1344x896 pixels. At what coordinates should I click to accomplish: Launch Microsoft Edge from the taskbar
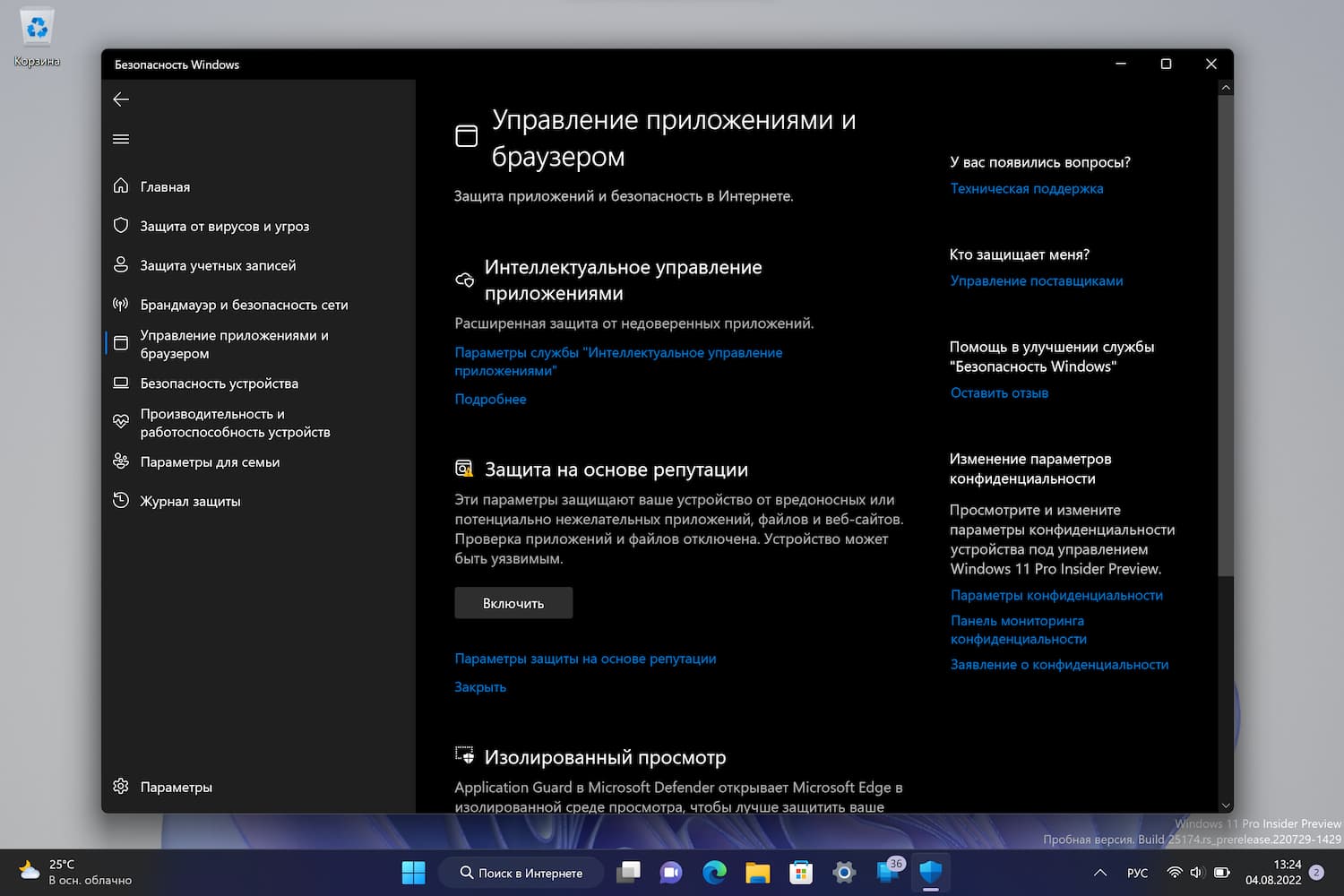714,872
